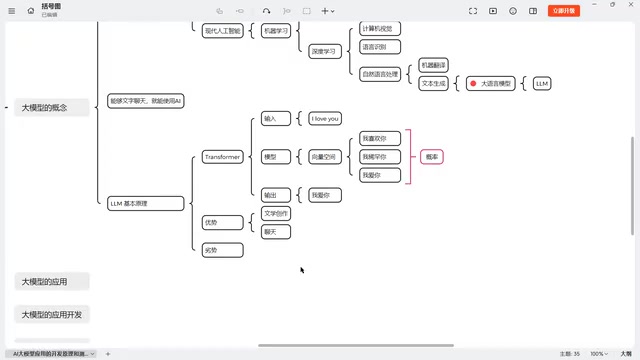Viewport: 640px width, 360px height.
Task: Click the red dot marker on 大语言模型
Action: pyautogui.click(x=473, y=84)
